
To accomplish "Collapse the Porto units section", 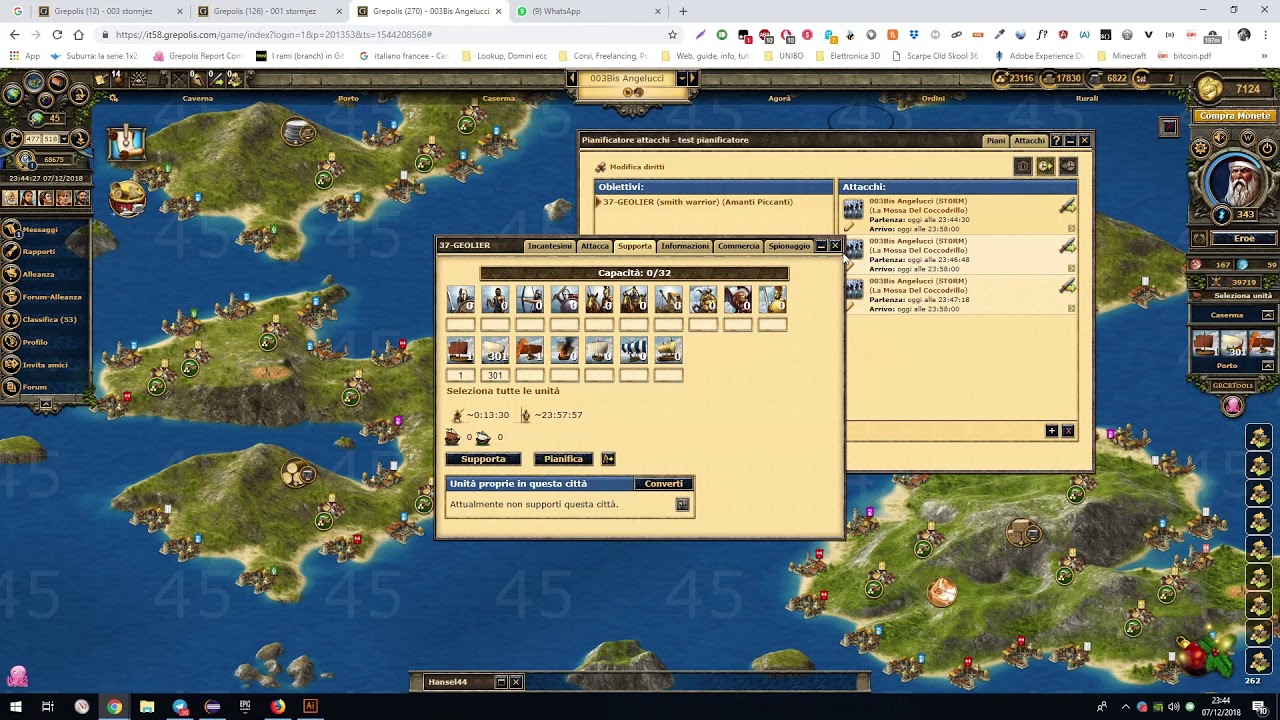I will (1268, 366).
